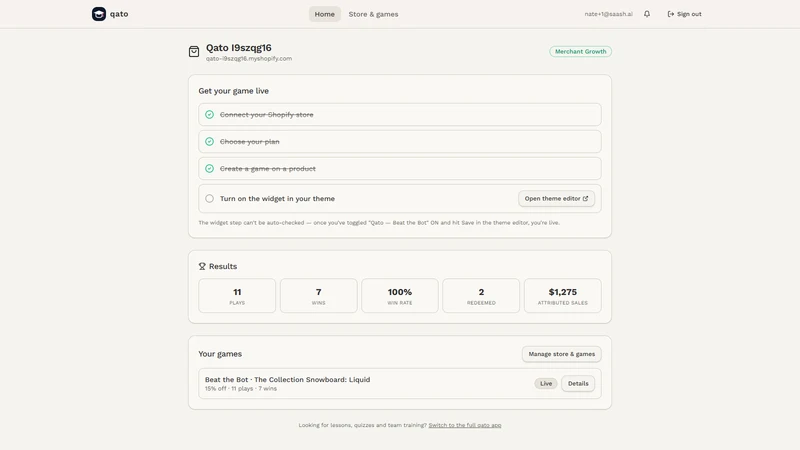Mark the Turn on the widget step circle
The width and height of the screenshot is (800, 450).
click(x=209, y=198)
